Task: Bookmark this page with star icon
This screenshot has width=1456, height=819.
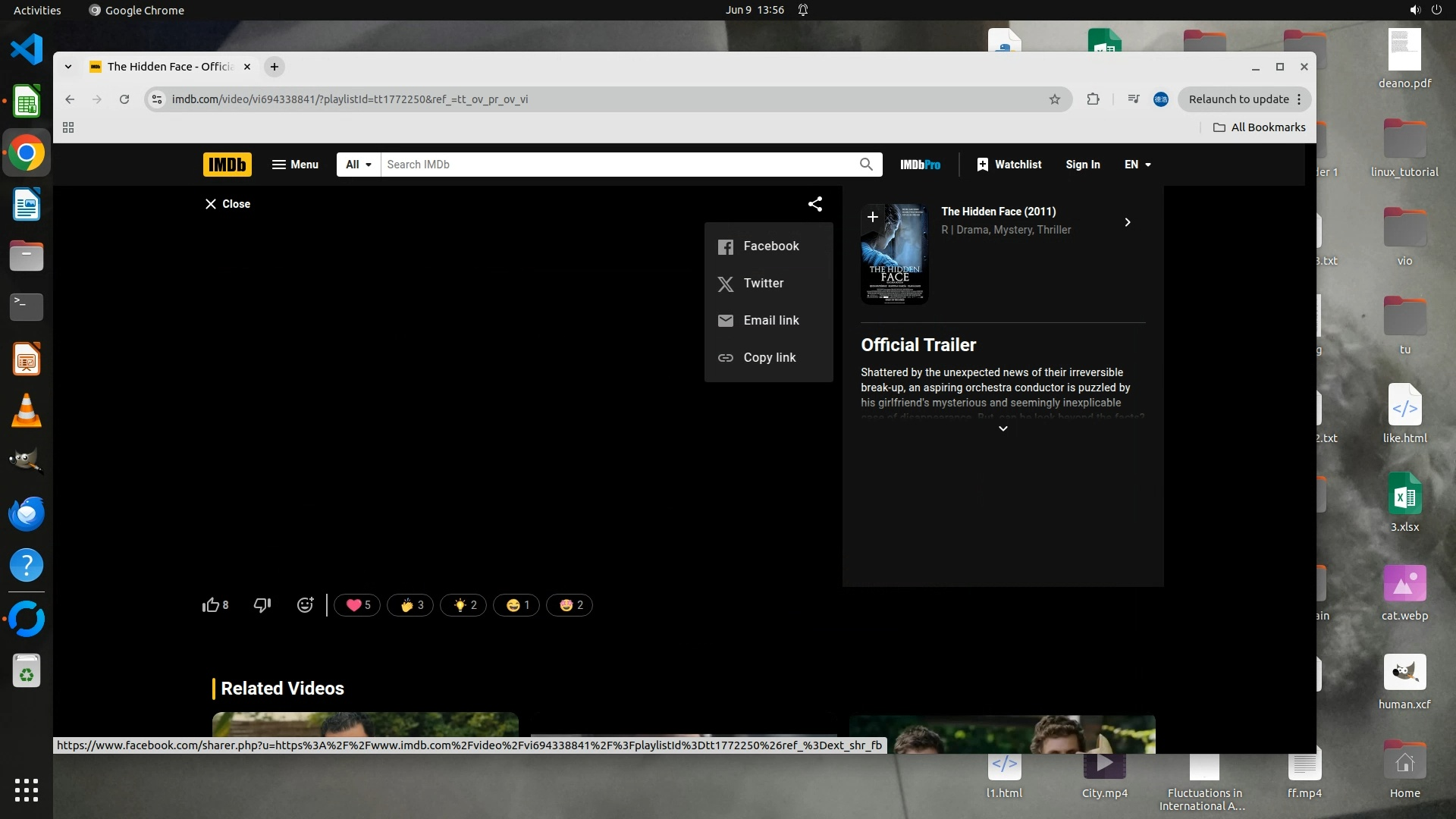Action: (1054, 99)
